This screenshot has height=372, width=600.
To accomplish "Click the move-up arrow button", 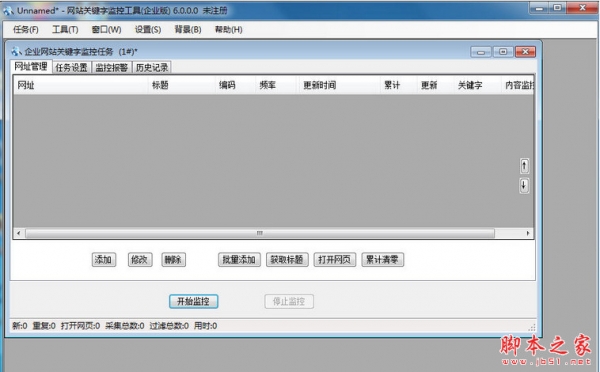I will click(524, 166).
